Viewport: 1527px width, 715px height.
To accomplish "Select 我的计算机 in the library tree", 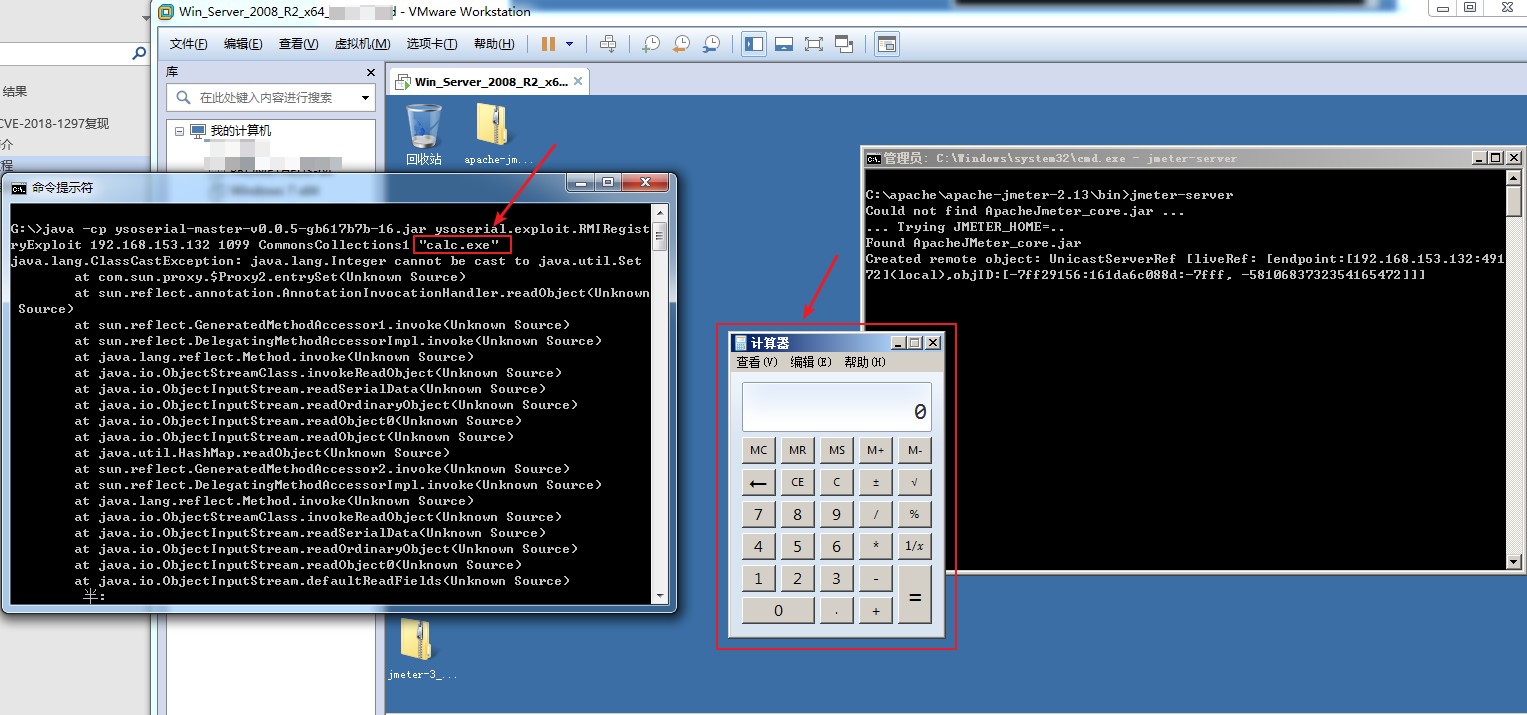I will click(x=240, y=131).
